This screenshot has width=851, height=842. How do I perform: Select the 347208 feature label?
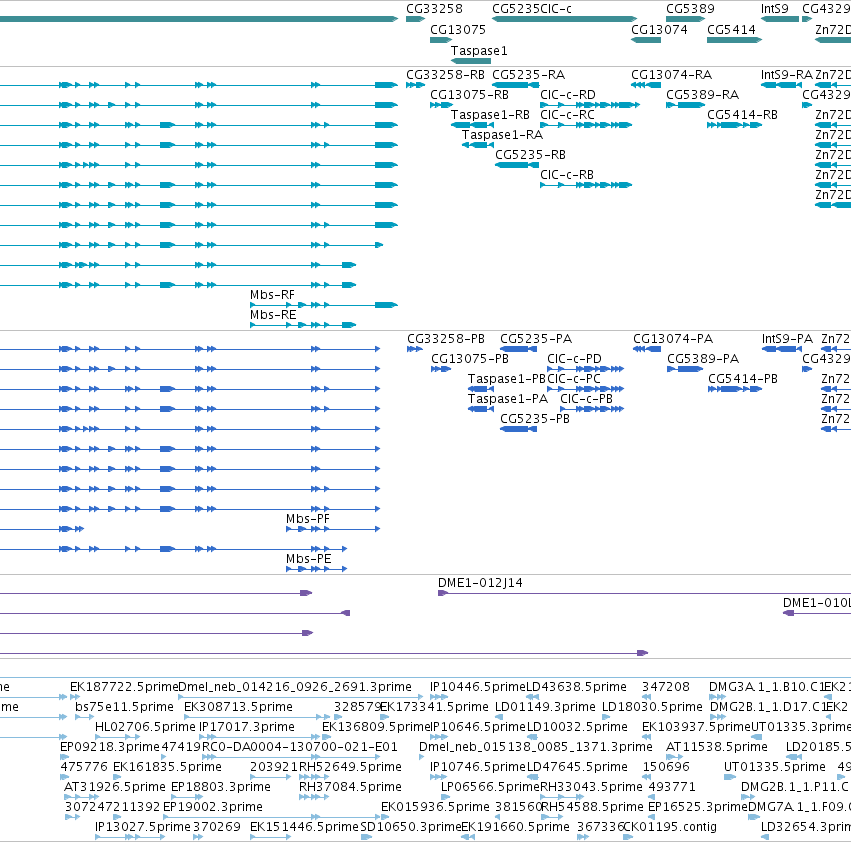665,687
